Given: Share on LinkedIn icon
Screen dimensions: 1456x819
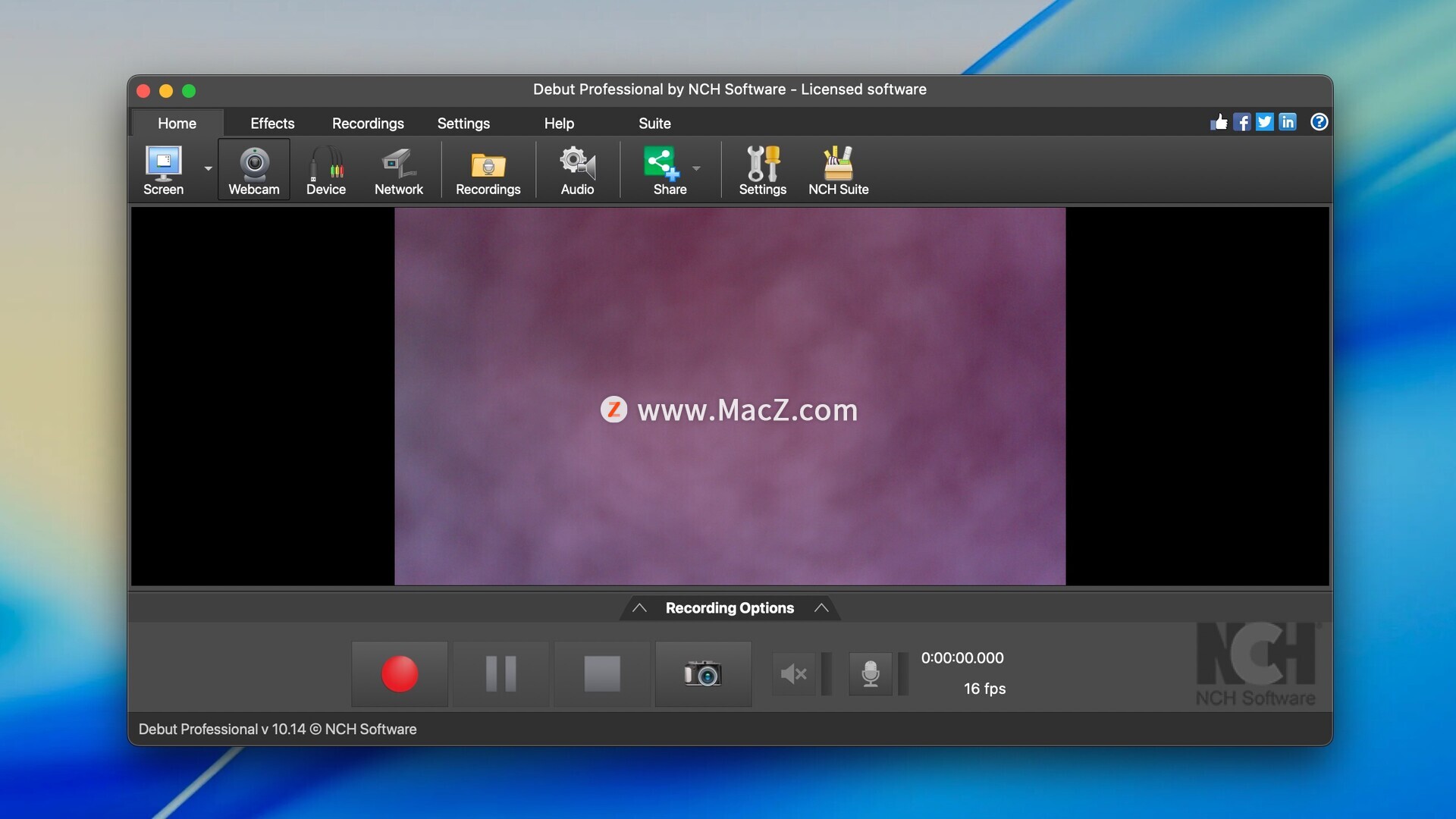Looking at the screenshot, I should (1288, 122).
